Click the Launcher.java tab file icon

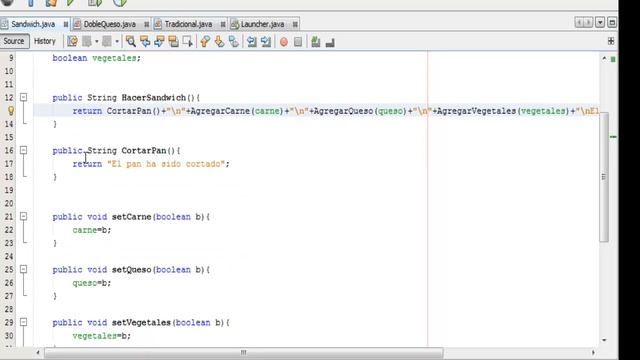click(x=235, y=24)
